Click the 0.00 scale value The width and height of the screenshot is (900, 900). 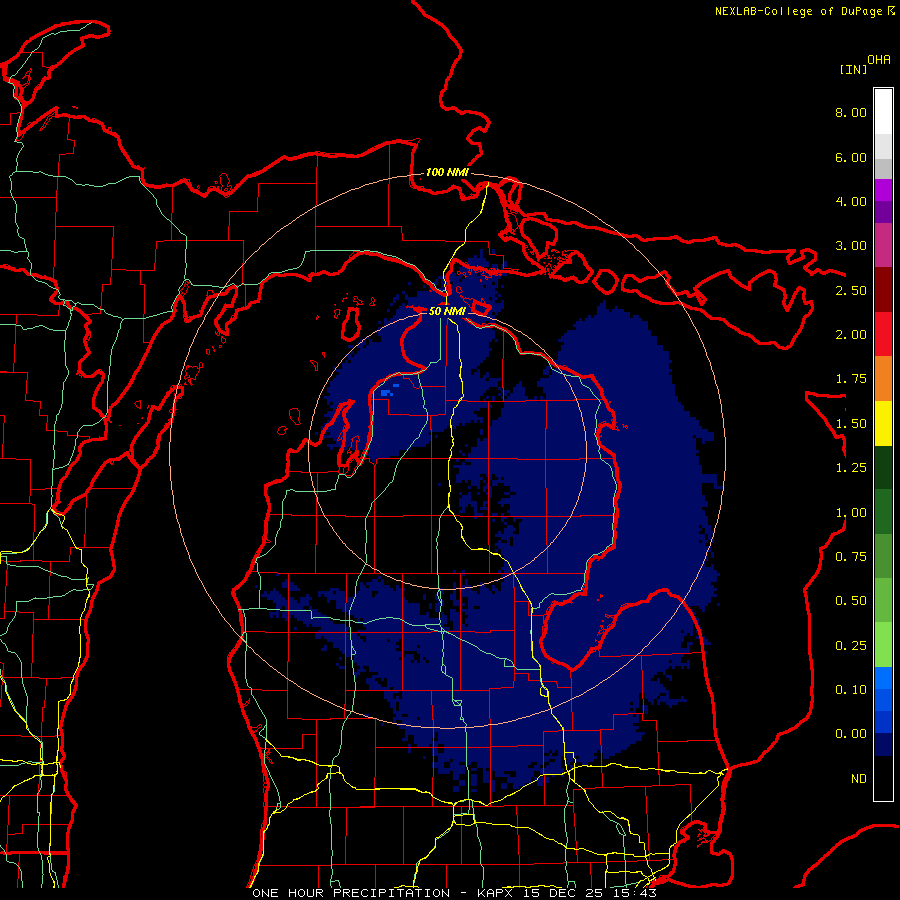pos(851,734)
